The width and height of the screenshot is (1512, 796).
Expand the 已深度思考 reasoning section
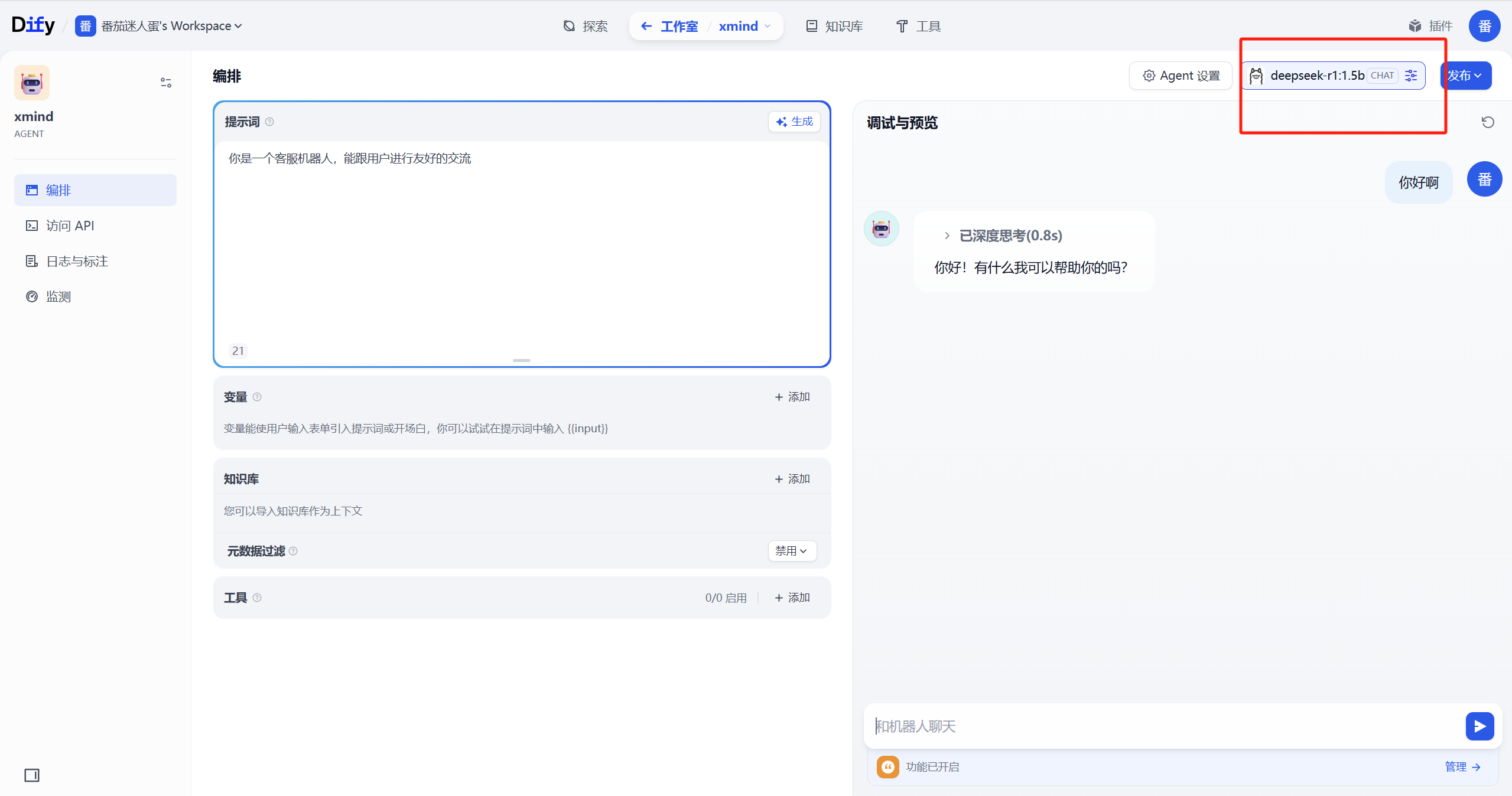click(x=947, y=235)
